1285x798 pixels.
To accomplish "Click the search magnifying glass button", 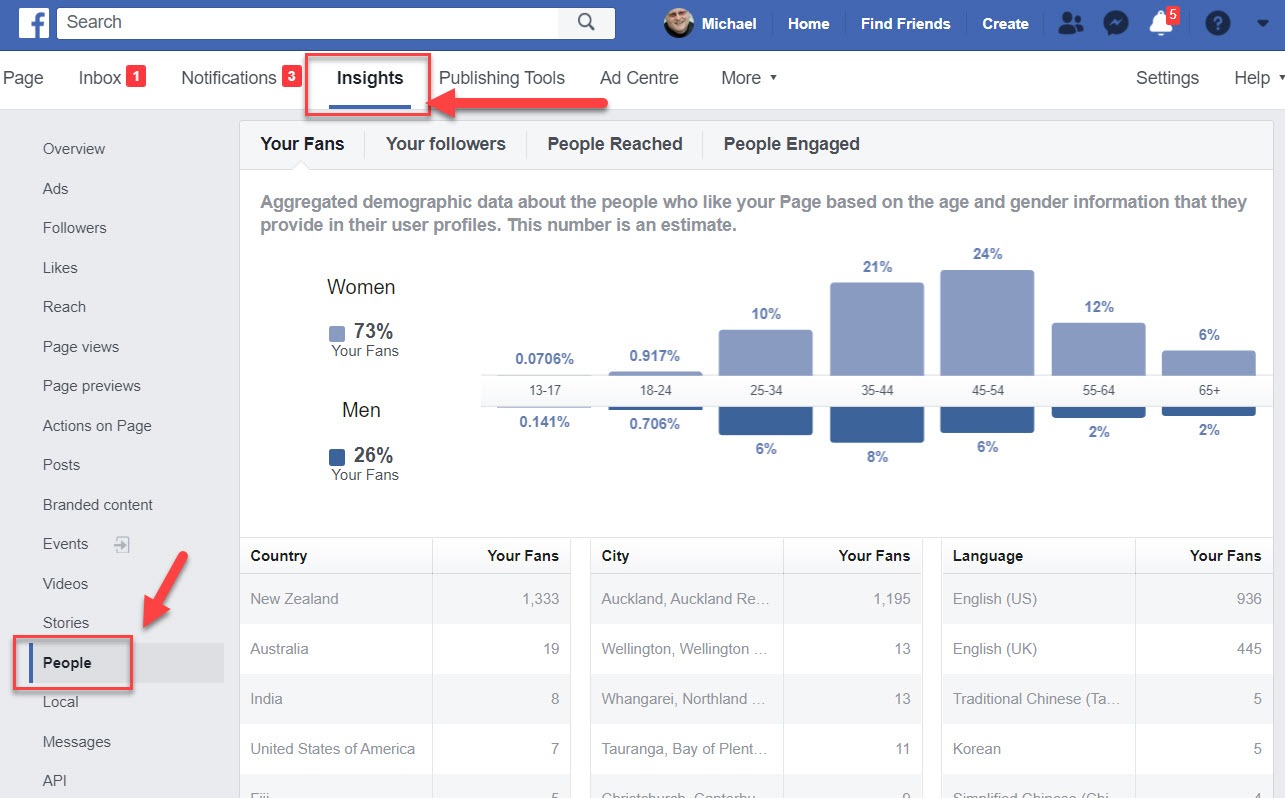I will point(587,23).
